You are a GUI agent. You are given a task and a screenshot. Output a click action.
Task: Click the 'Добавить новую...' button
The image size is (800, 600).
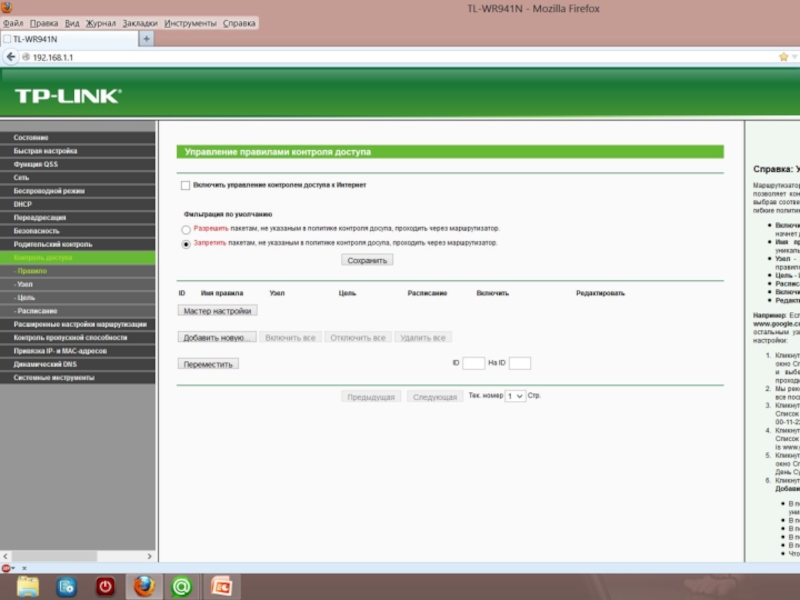[x=217, y=338]
